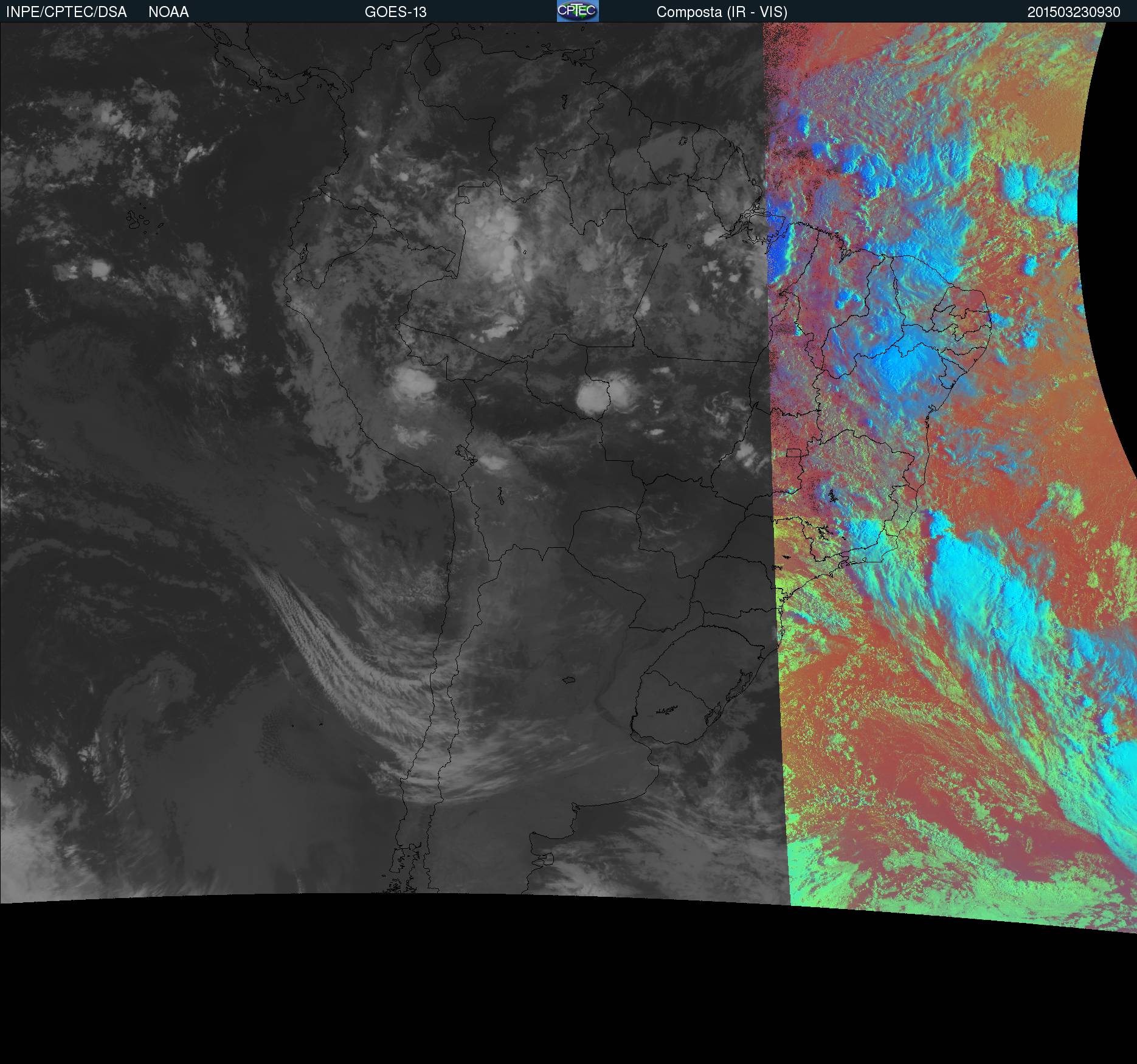Select the Composta (IR - VIS) title
The height and width of the screenshot is (1064, 1137).
tap(722, 12)
